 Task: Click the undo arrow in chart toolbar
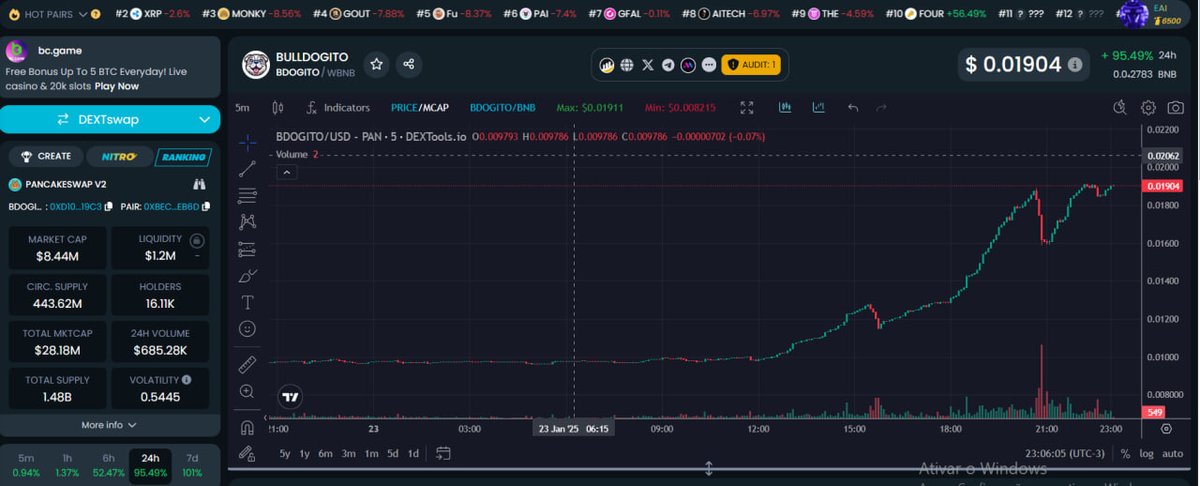[x=853, y=107]
